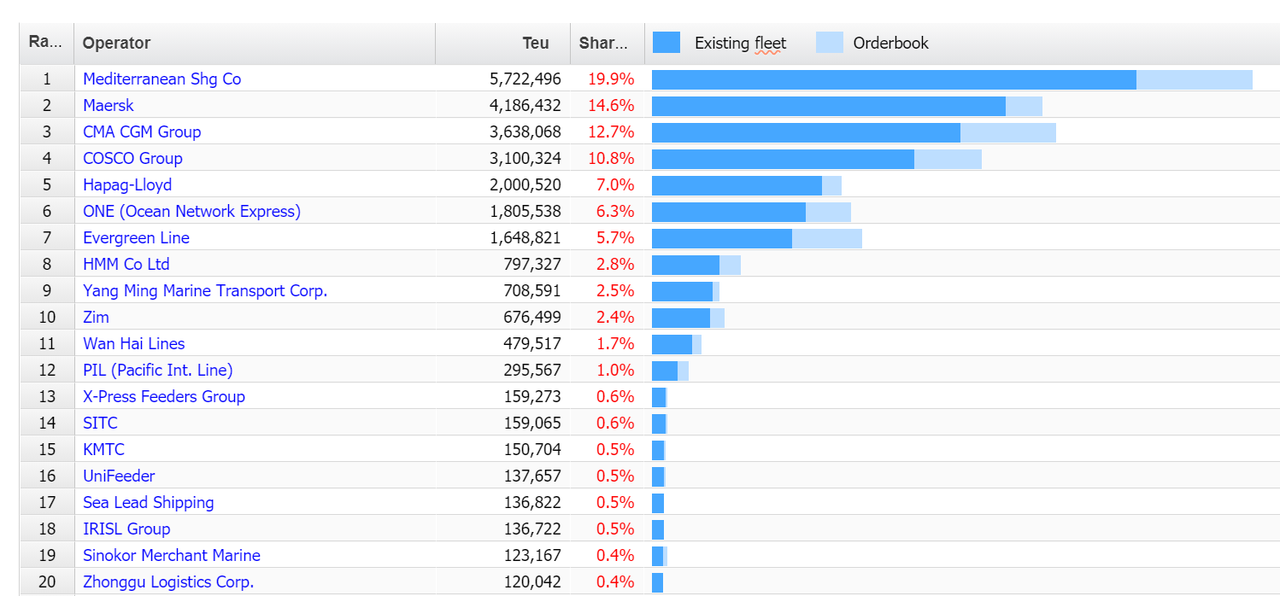Click the IRISL Group link

[x=126, y=529]
